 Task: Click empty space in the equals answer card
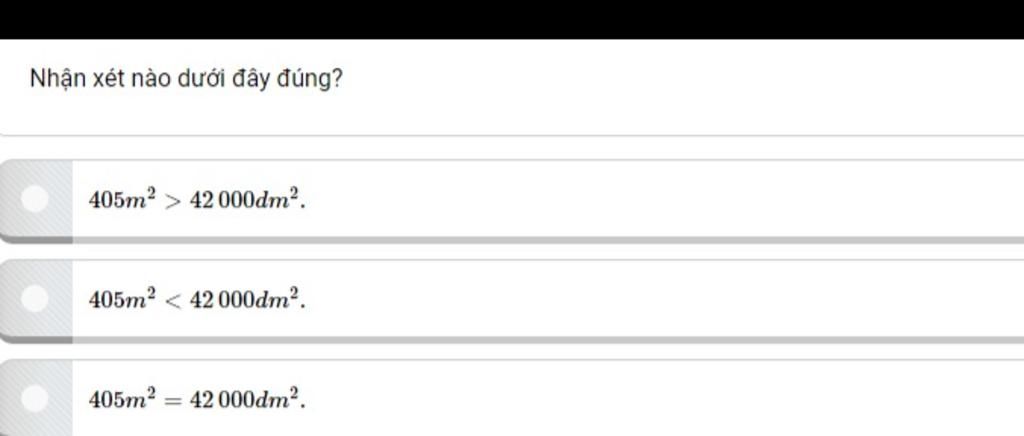pos(650,399)
